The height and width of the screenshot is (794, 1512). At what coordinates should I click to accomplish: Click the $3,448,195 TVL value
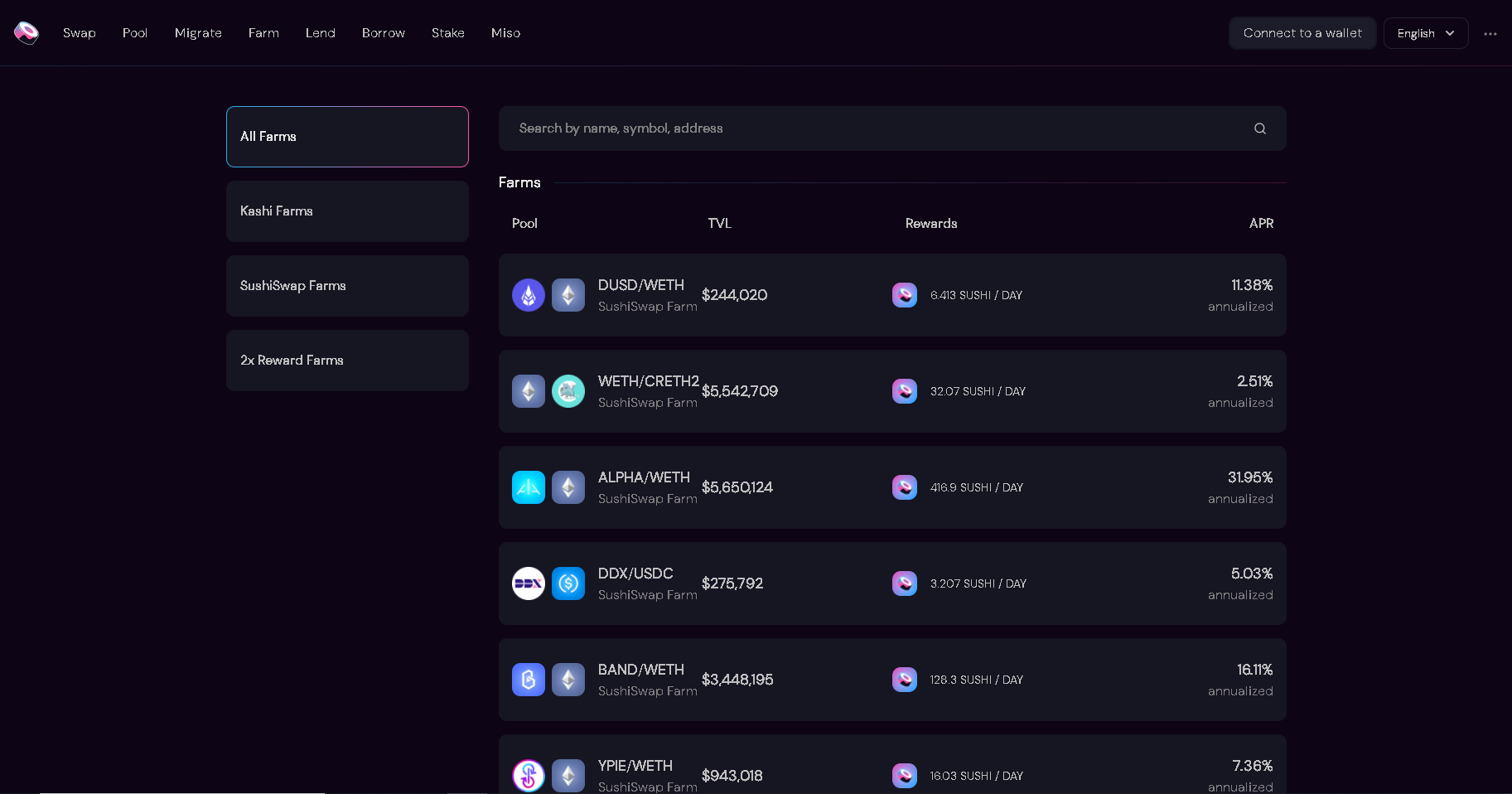[x=737, y=680]
